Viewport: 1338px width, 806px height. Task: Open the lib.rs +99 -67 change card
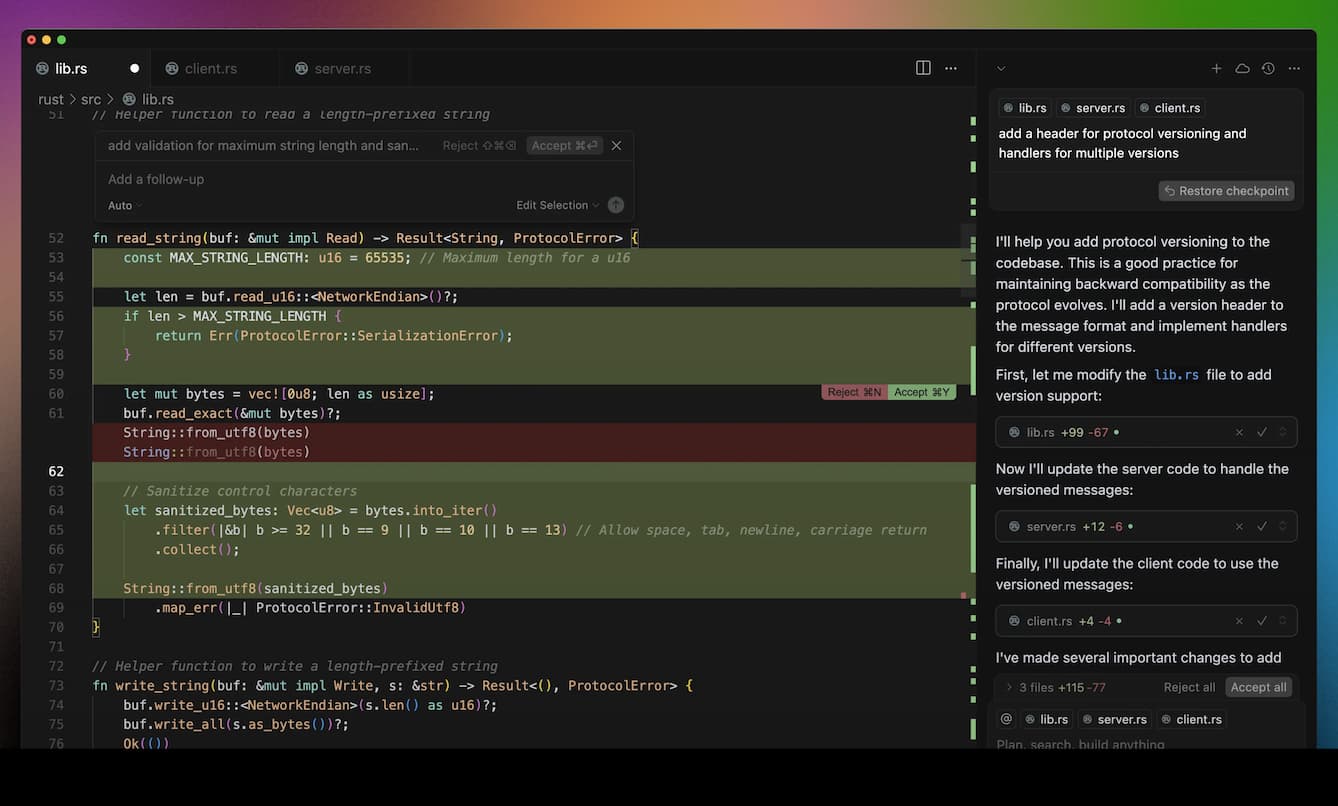pyautogui.click(x=1146, y=432)
